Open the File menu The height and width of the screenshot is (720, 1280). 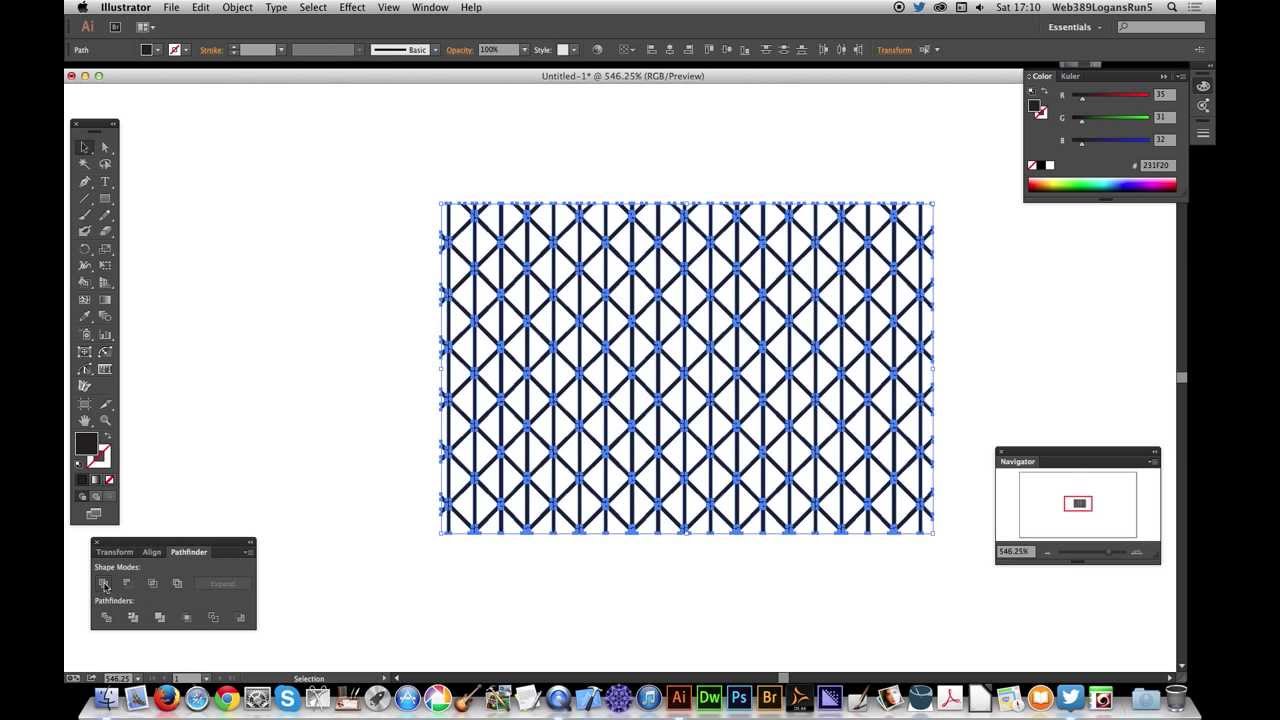[x=171, y=7]
